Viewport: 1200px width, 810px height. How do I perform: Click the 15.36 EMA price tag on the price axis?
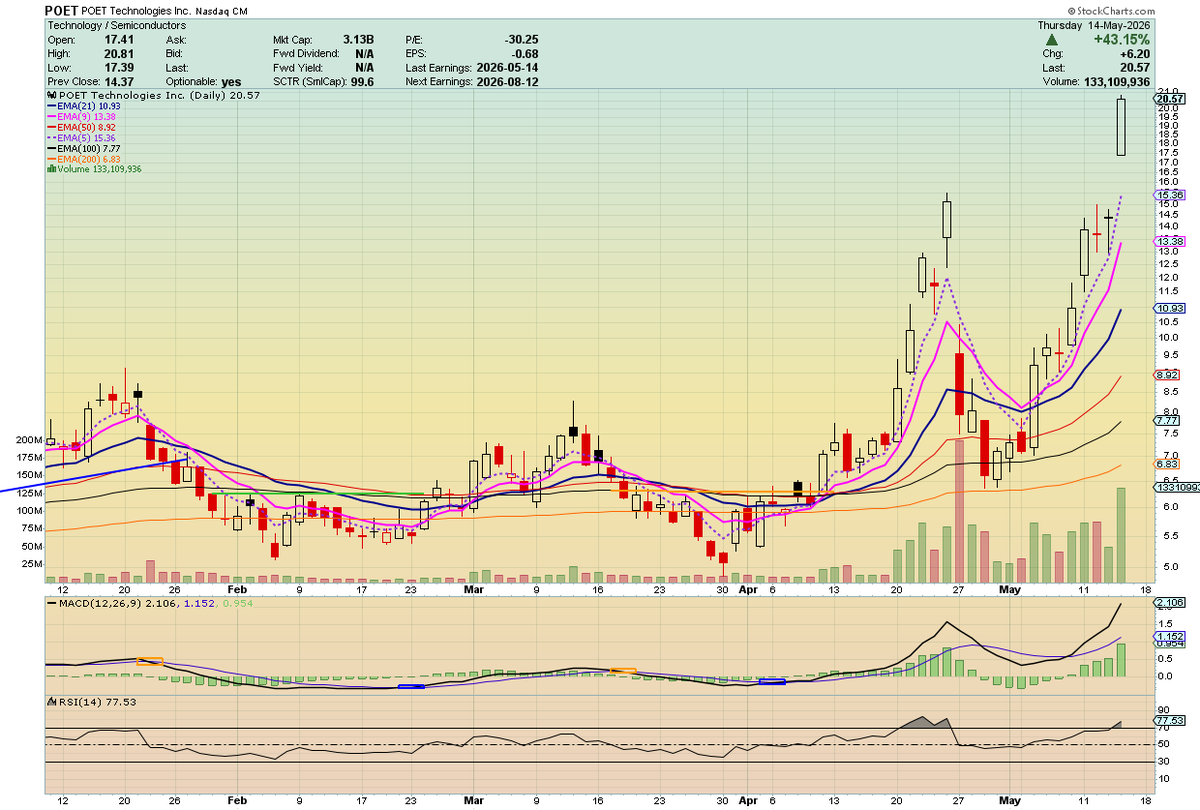pyautogui.click(x=1169, y=195)
